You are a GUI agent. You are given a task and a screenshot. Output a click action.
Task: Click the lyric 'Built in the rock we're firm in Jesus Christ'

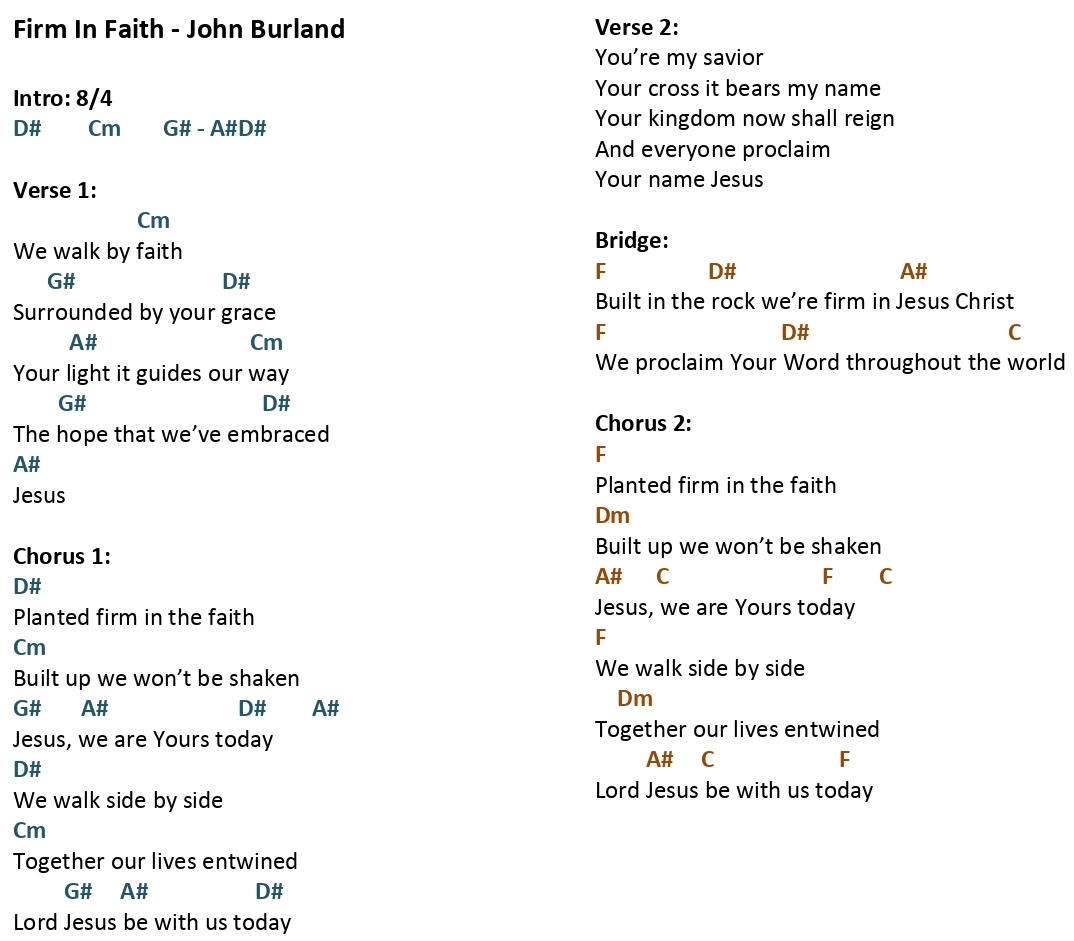(805, 301)
